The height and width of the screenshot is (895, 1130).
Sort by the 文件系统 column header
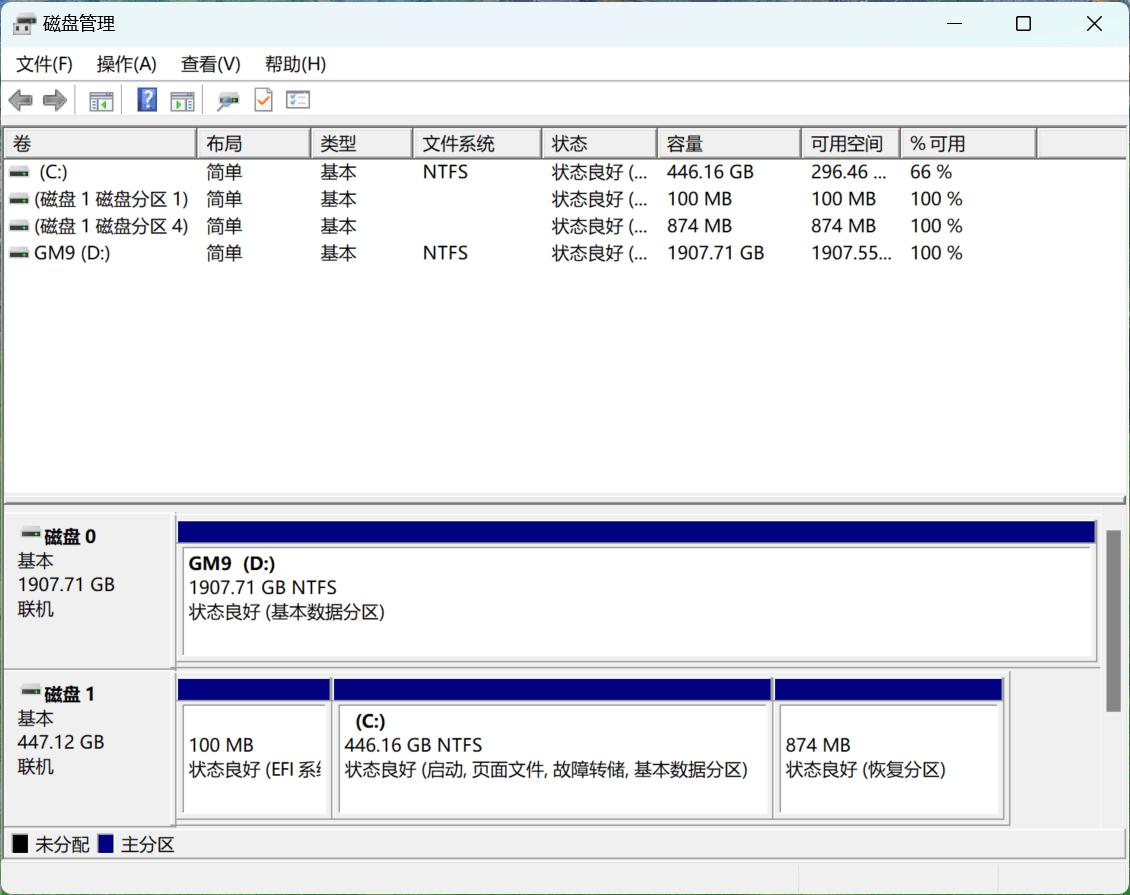pyautogui.click(x=475, y=144)
